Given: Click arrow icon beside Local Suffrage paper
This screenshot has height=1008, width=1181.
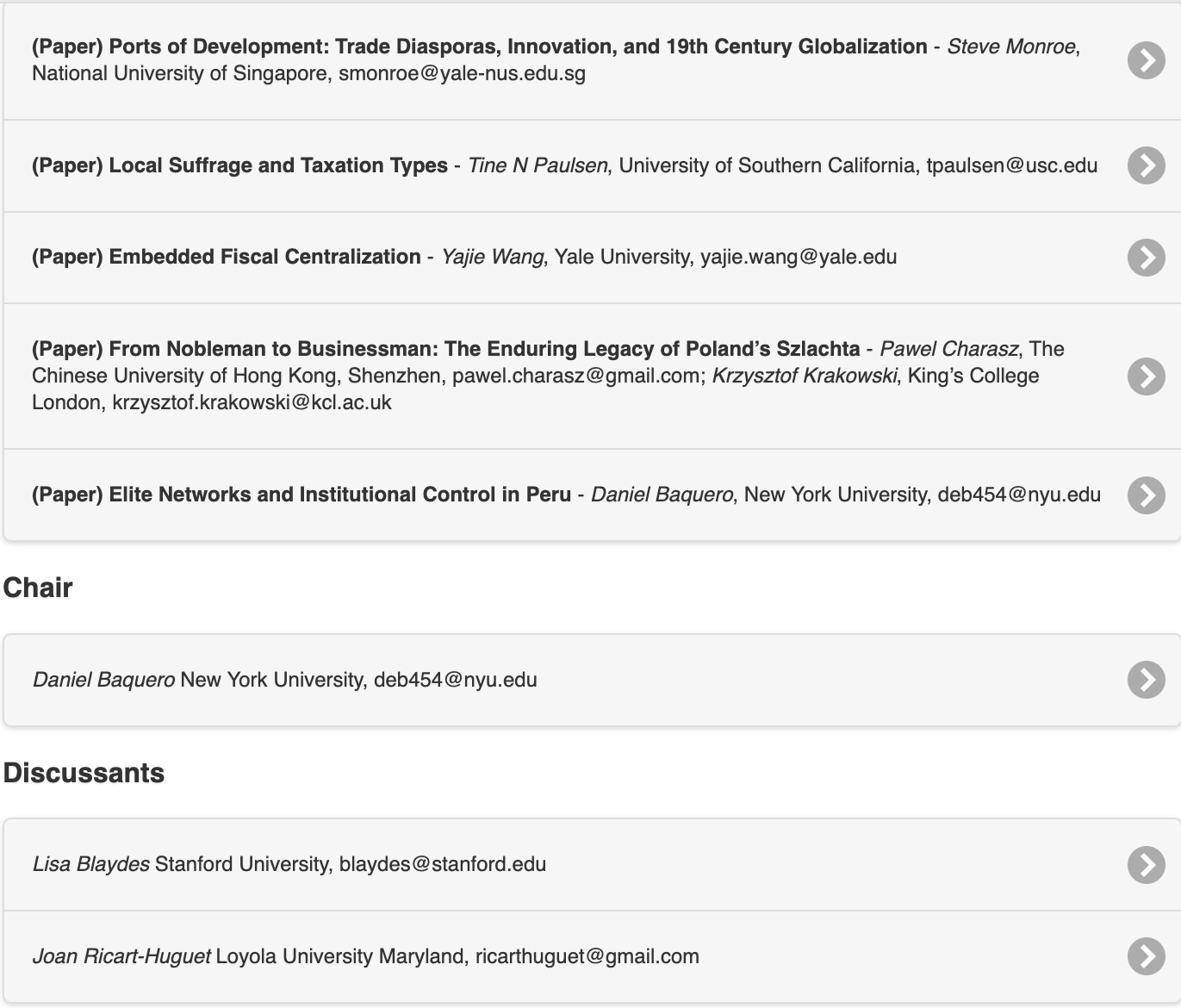Looking at the screenshot, I should (1146, 165).
